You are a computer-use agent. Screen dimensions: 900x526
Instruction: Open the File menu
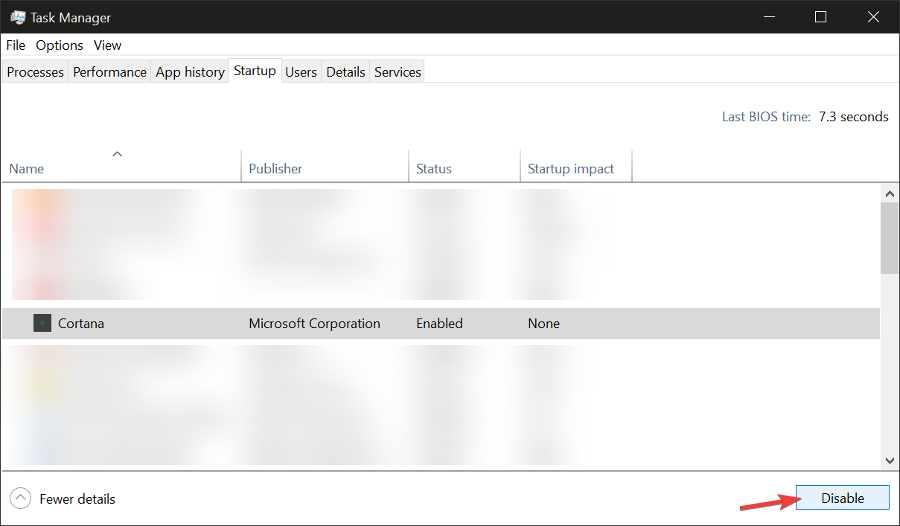pyautogui.click(x=15, y=45)
